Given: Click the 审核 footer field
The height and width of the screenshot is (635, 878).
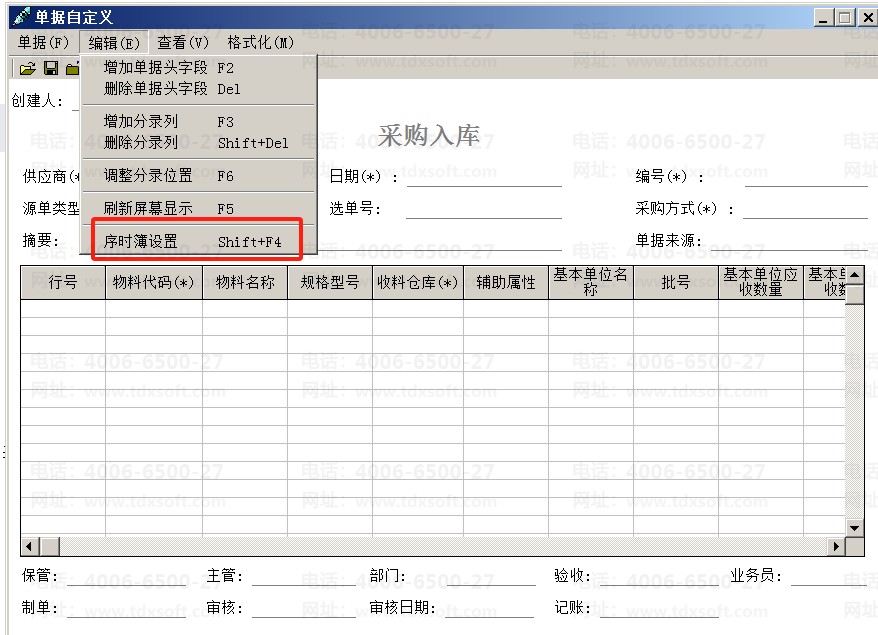Looking at the screenshot, I should [x=305, y=608].
